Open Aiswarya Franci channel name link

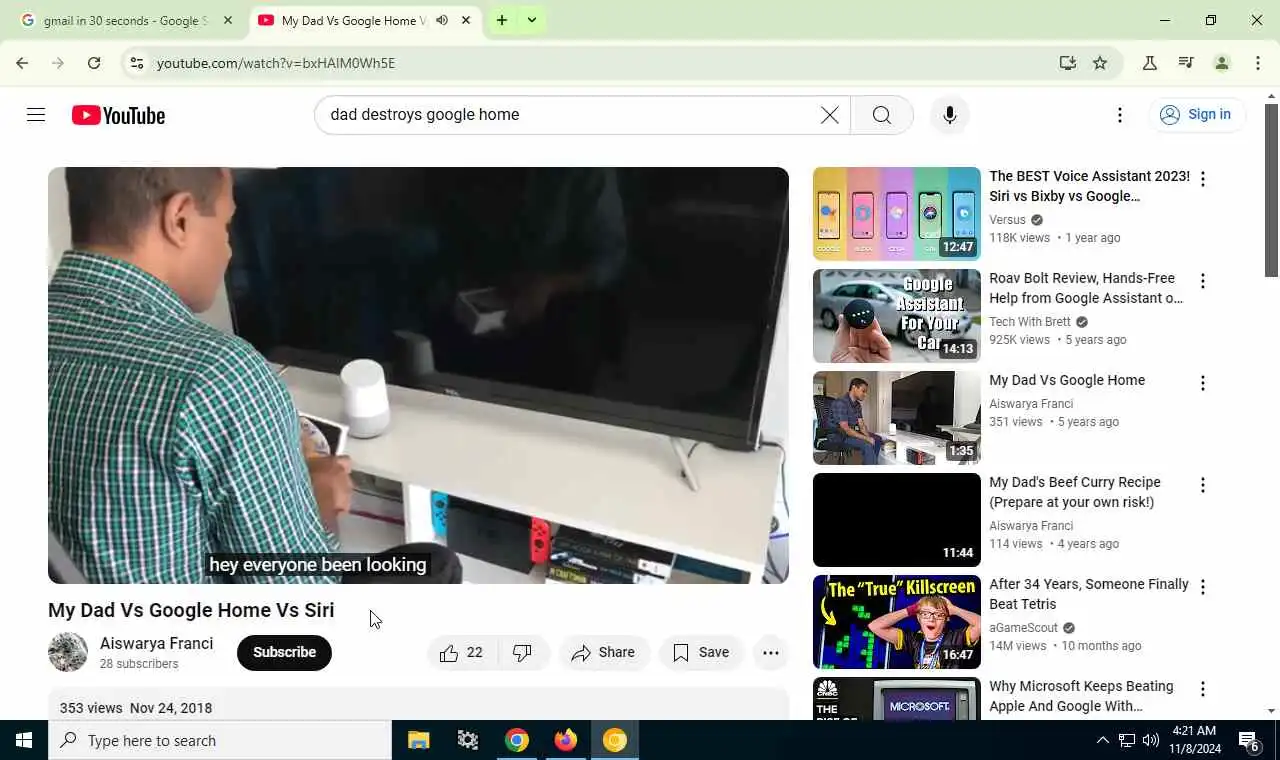point(156,643)
